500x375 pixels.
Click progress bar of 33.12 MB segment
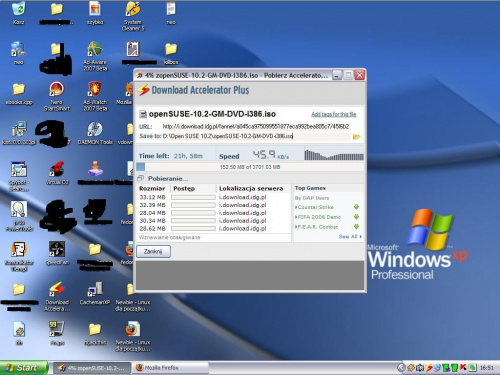[193, 197]
